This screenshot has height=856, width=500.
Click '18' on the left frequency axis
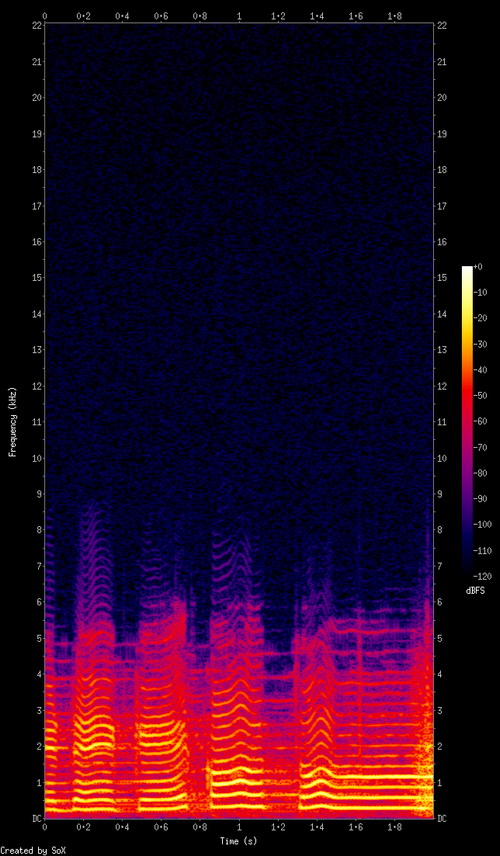[35, 170]
